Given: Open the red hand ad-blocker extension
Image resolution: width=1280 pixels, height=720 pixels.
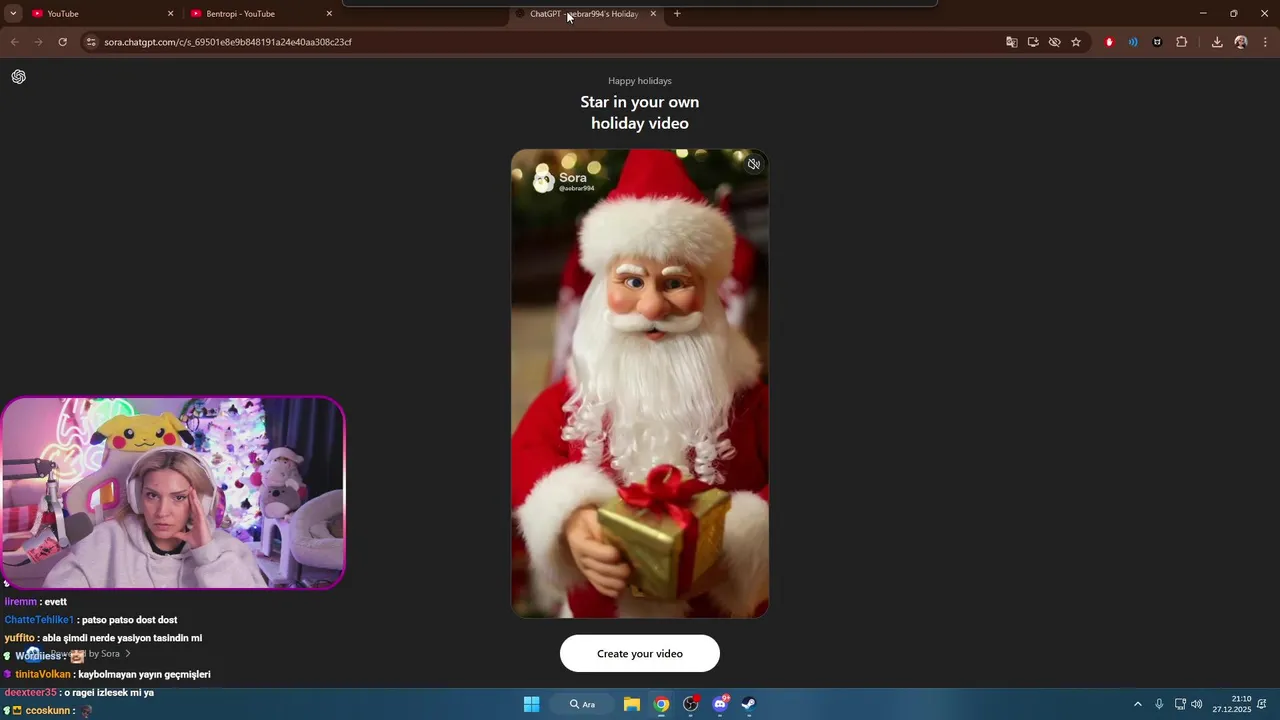Looking at the screenshot, I should click(x=1109, y=42).
